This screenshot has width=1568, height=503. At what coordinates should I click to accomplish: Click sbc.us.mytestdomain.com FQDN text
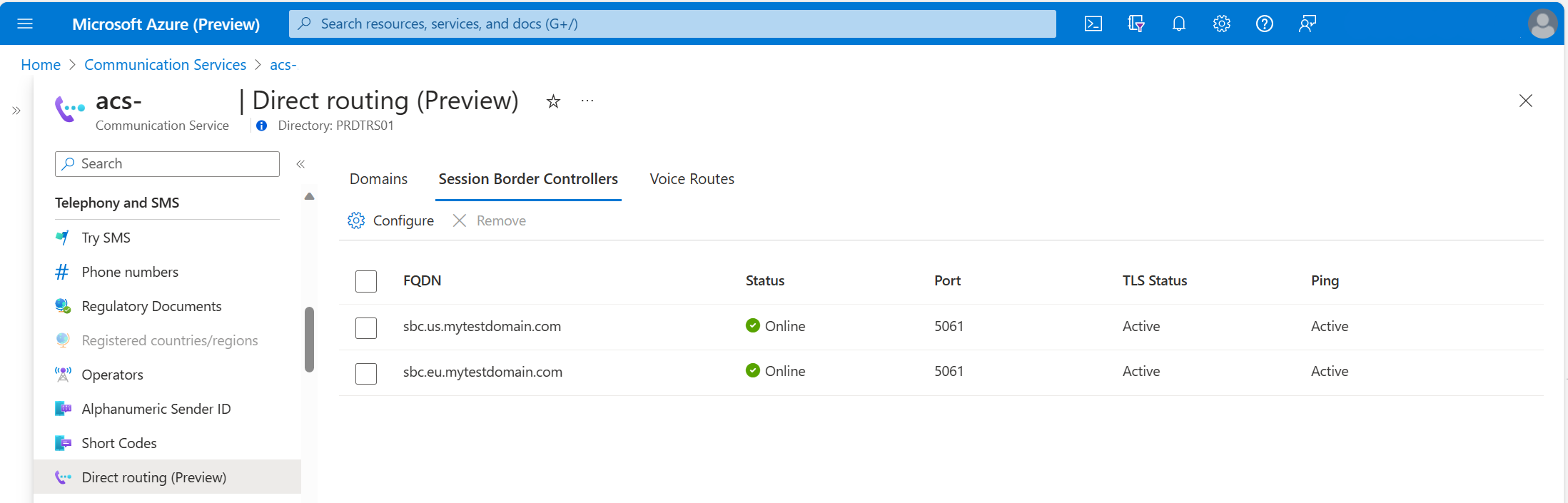pos(482,326)
